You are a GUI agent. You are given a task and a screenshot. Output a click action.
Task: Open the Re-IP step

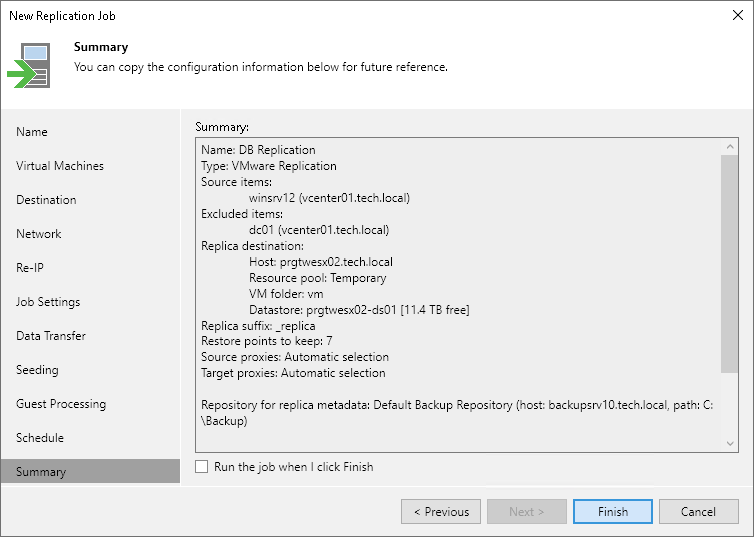(x=30, y=268)
